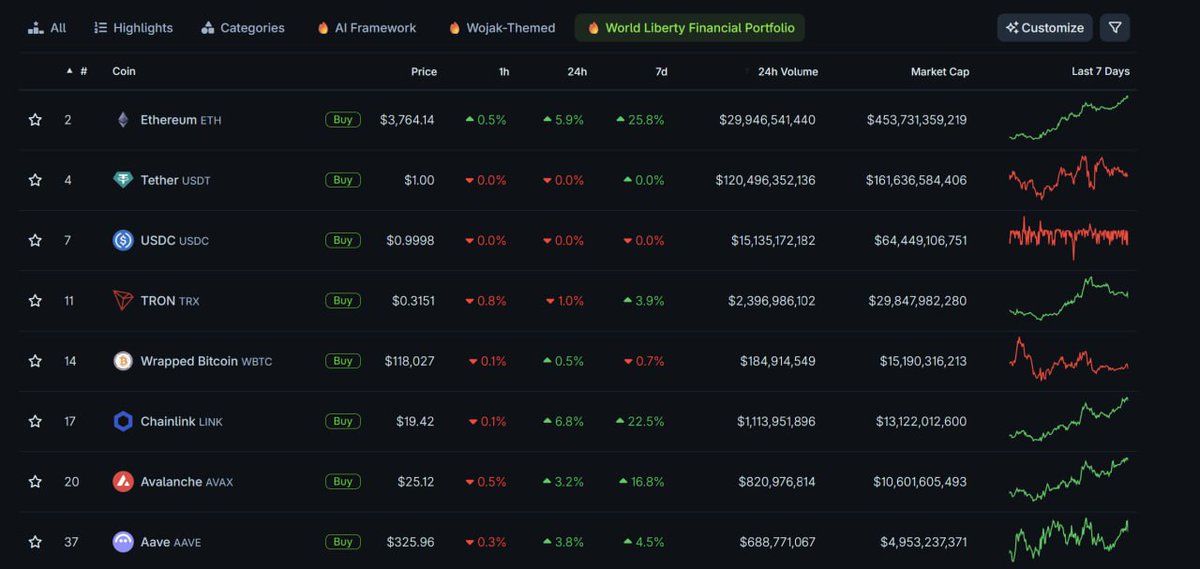Click the Aave coin logo
Screen dimensions: 1200x569
pos(123,542)
